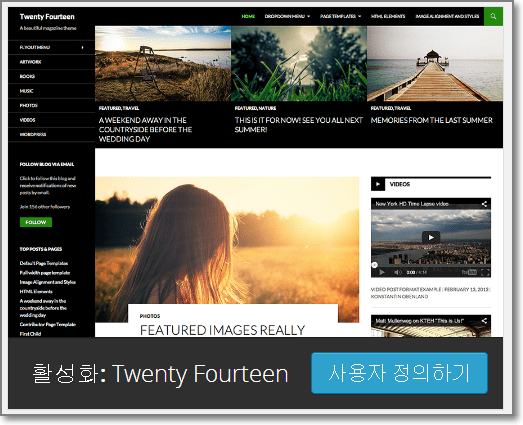Open the Dropdown Menu in the top navigation

click(287, 16)
